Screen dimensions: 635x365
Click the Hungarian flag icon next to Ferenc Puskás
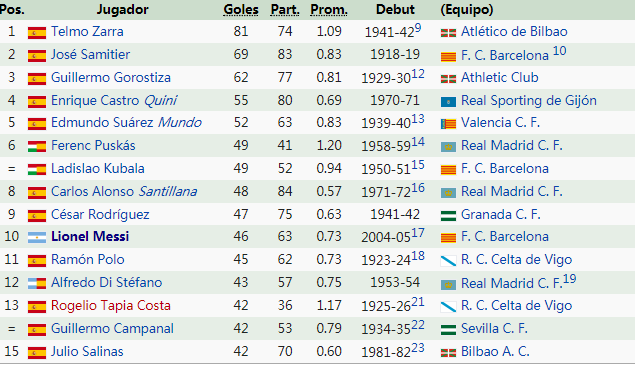tap(37, 147)
